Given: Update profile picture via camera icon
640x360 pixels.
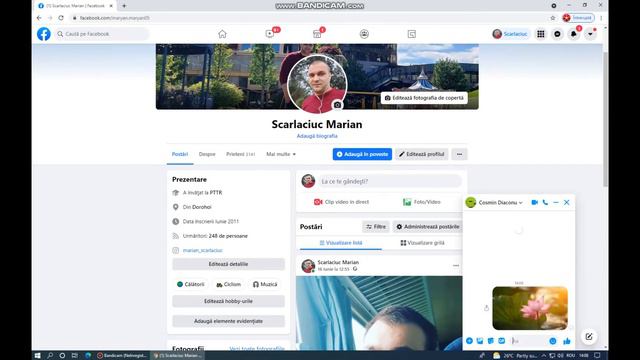Looking at the screenshot, I should (337, 105).
